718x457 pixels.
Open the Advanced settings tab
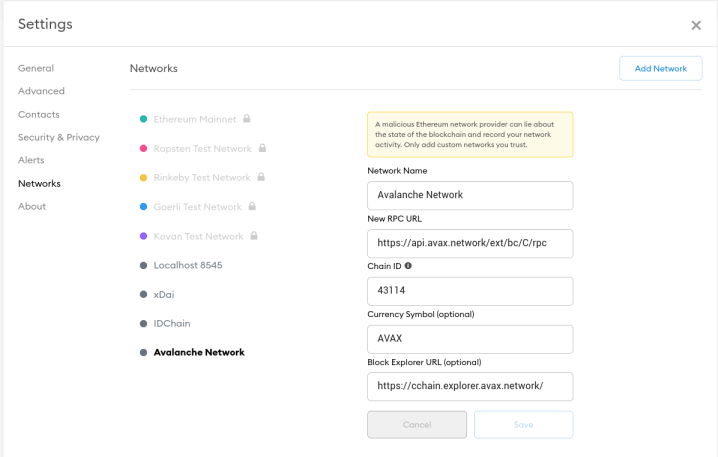(41, 91)
